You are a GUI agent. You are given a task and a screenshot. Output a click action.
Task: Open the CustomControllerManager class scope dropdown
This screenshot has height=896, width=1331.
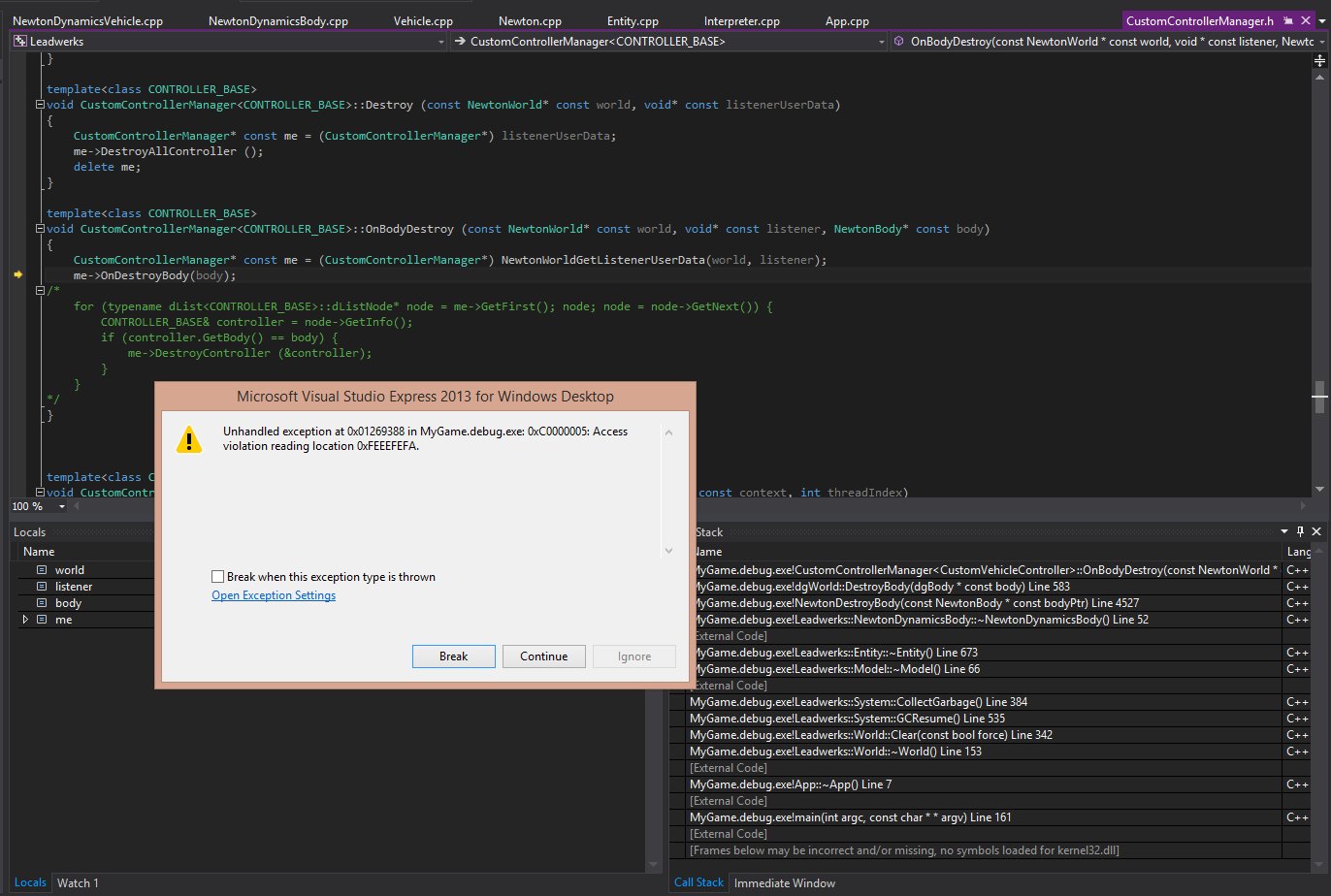click(x=881, y=42)
